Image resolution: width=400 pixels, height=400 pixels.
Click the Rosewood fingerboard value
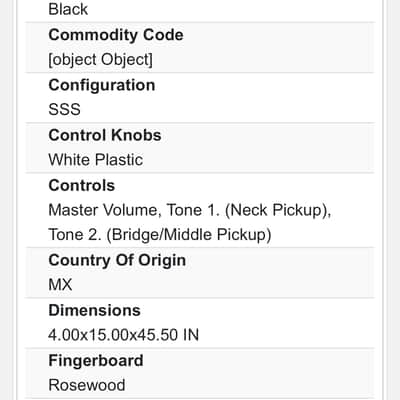[x=87, y=385]
